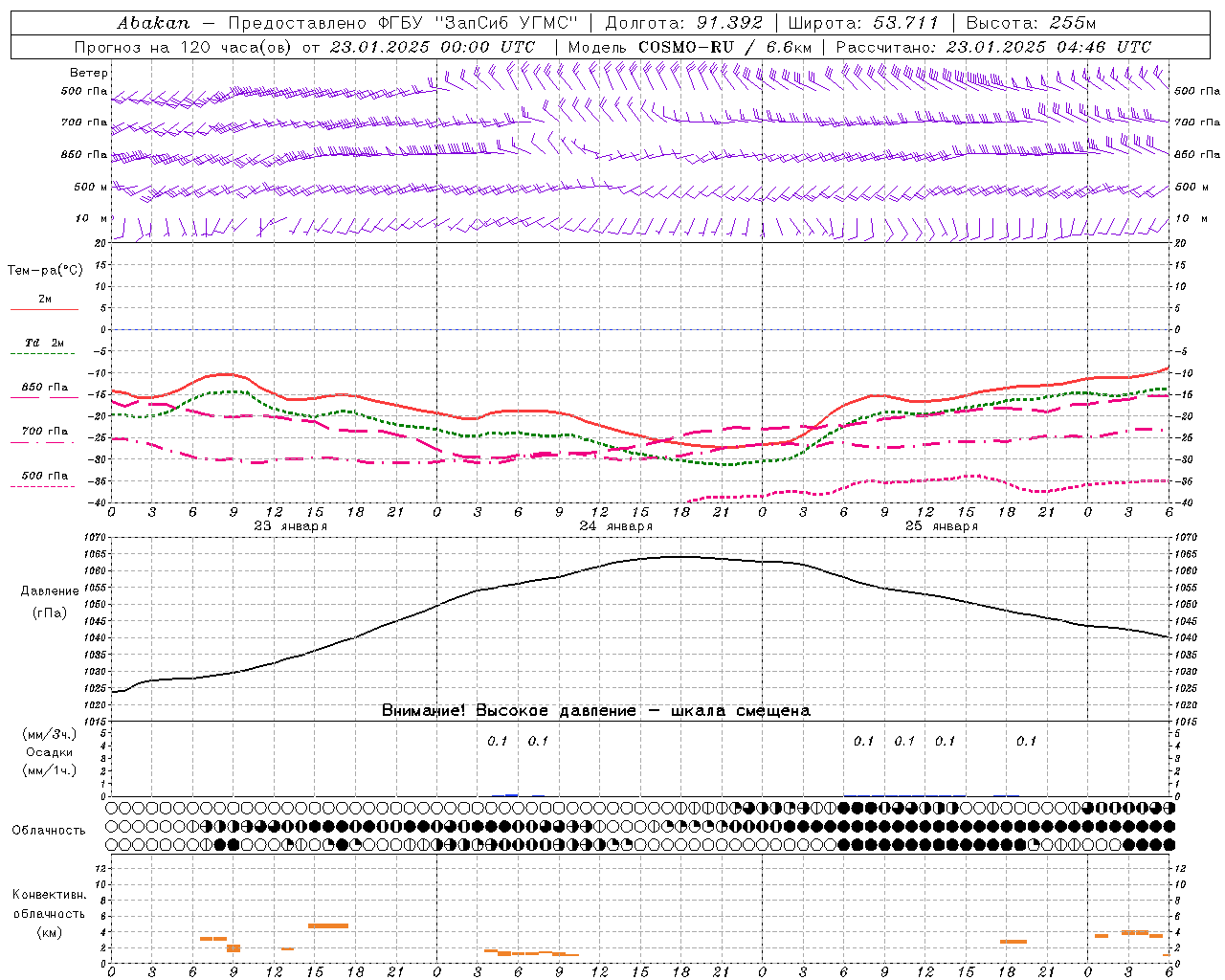1225x980 pixels.
Task: Select the '(мм/3ч.)' precipitation unit label
Action: click(50, 735)
